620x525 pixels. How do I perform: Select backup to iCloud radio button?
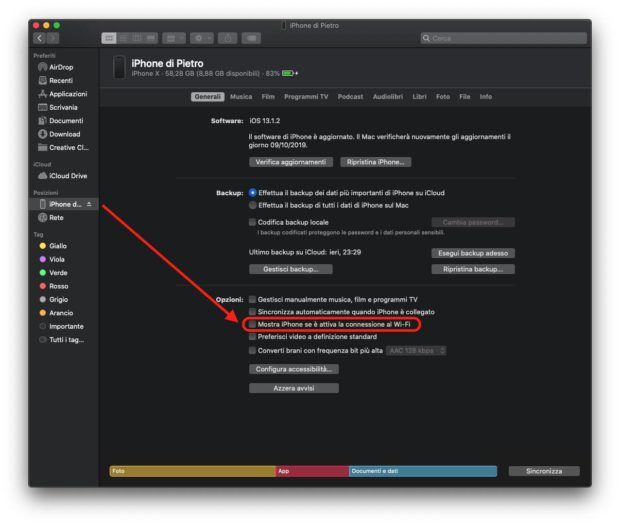253,193
